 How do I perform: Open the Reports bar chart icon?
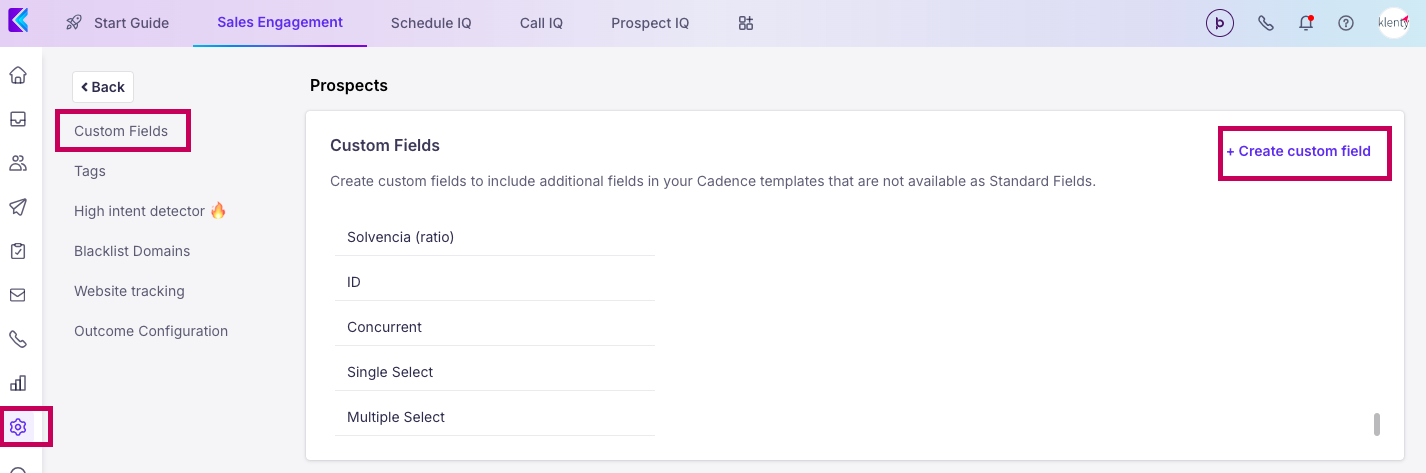click(x=18, y=383)
